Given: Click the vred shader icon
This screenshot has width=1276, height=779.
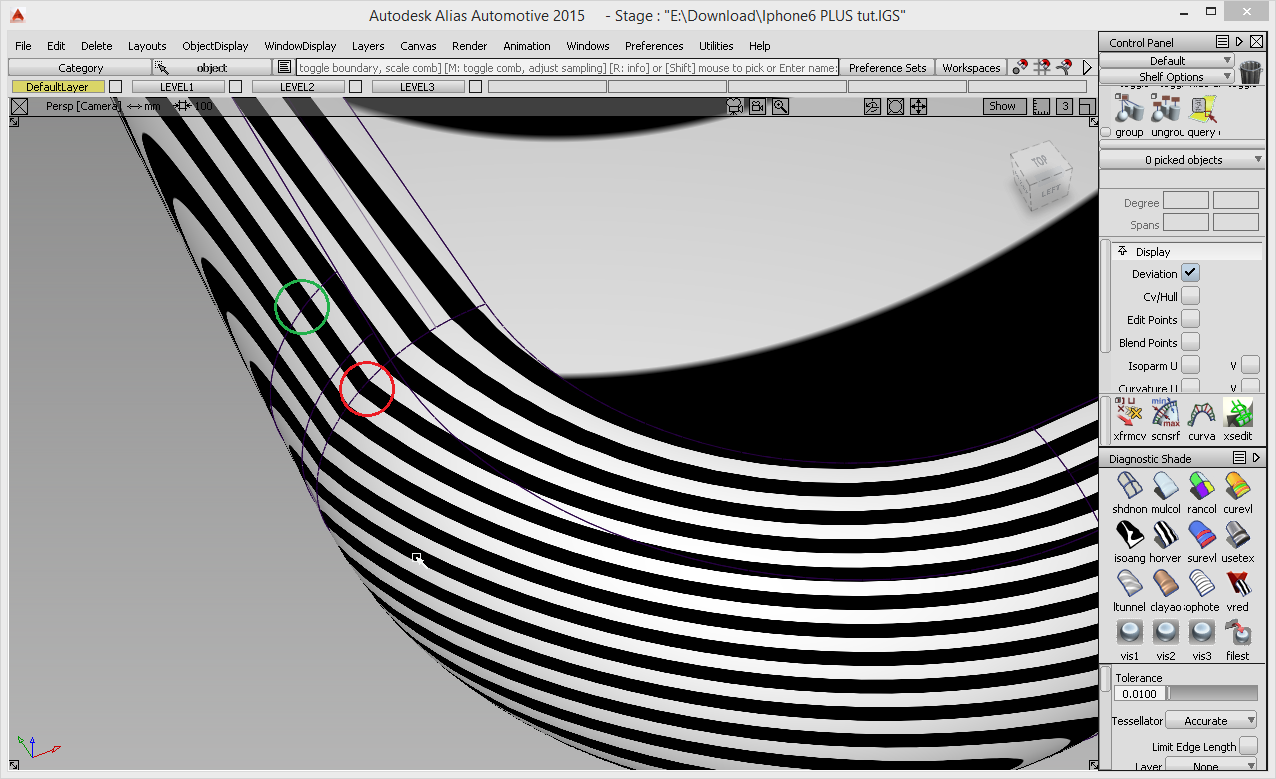Looking at the screenshot, I should click(x=1238, y=584).
